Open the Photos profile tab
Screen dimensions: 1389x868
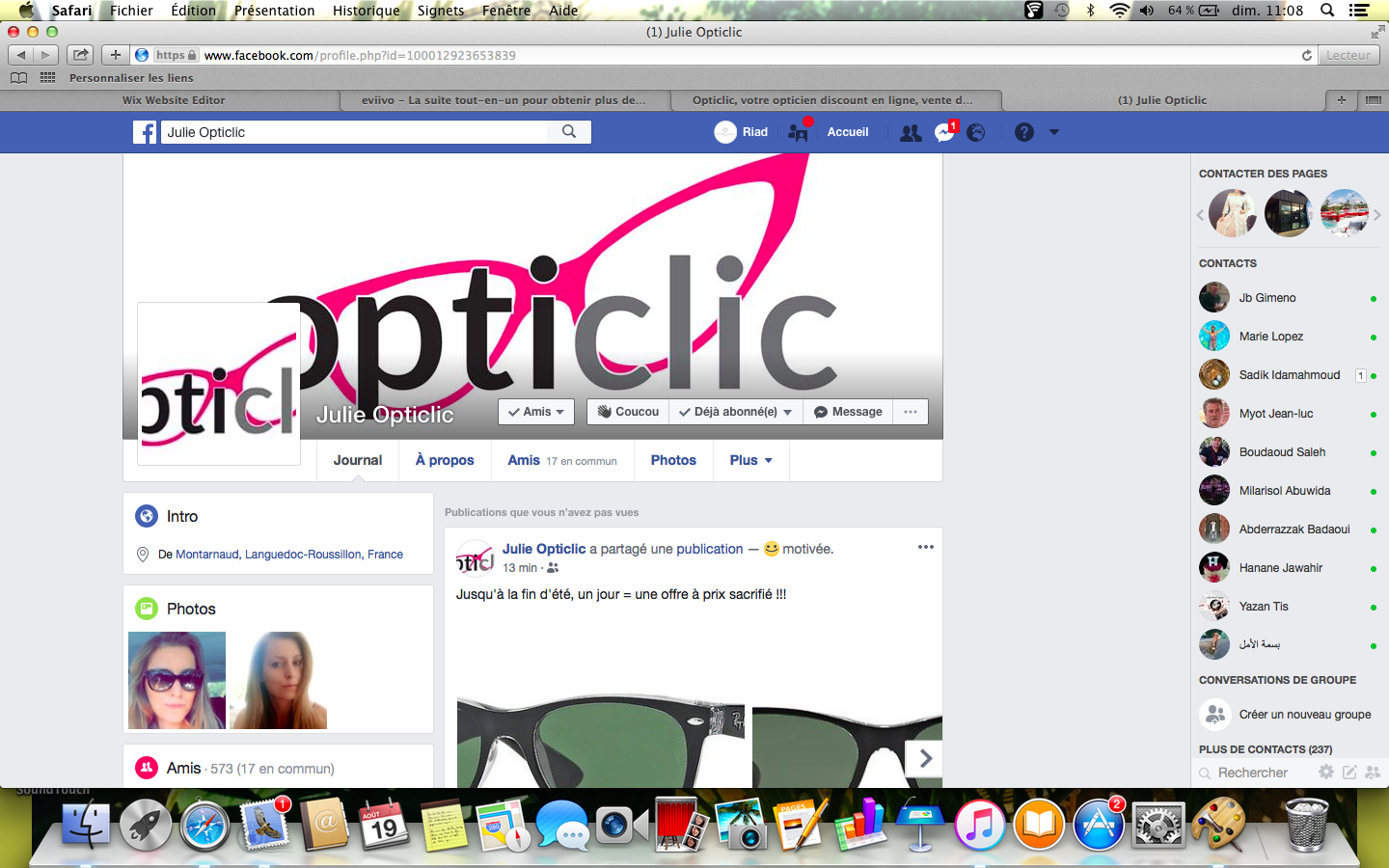tap(673, 460)
